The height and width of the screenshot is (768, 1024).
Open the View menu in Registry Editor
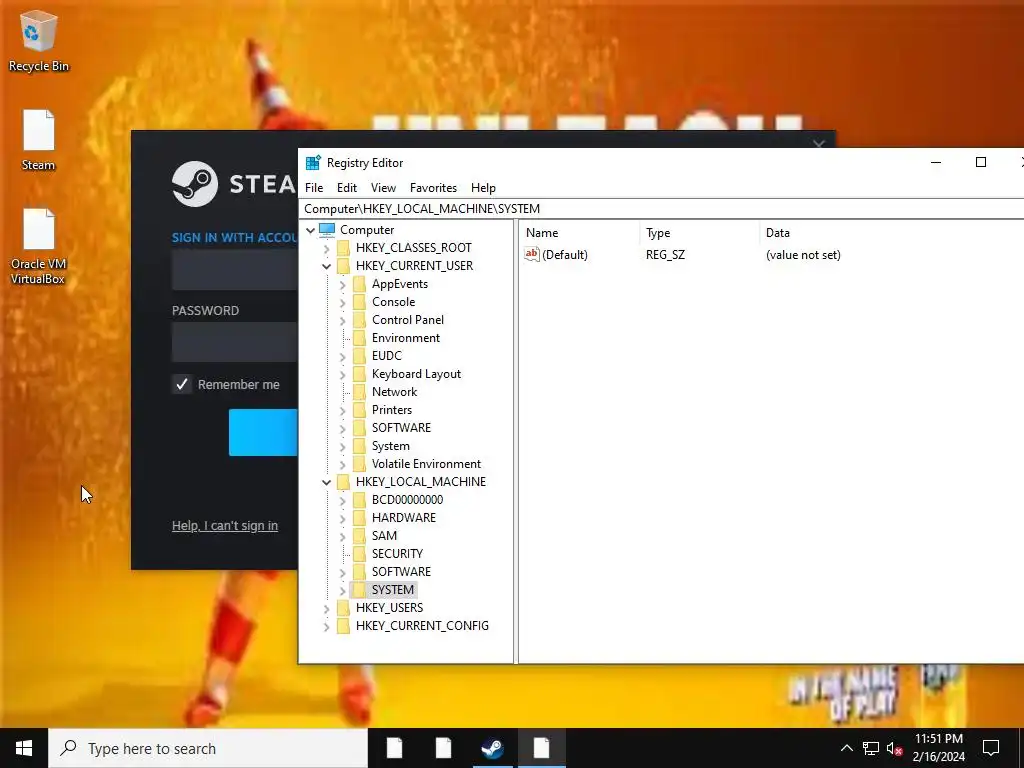(383, 187)
